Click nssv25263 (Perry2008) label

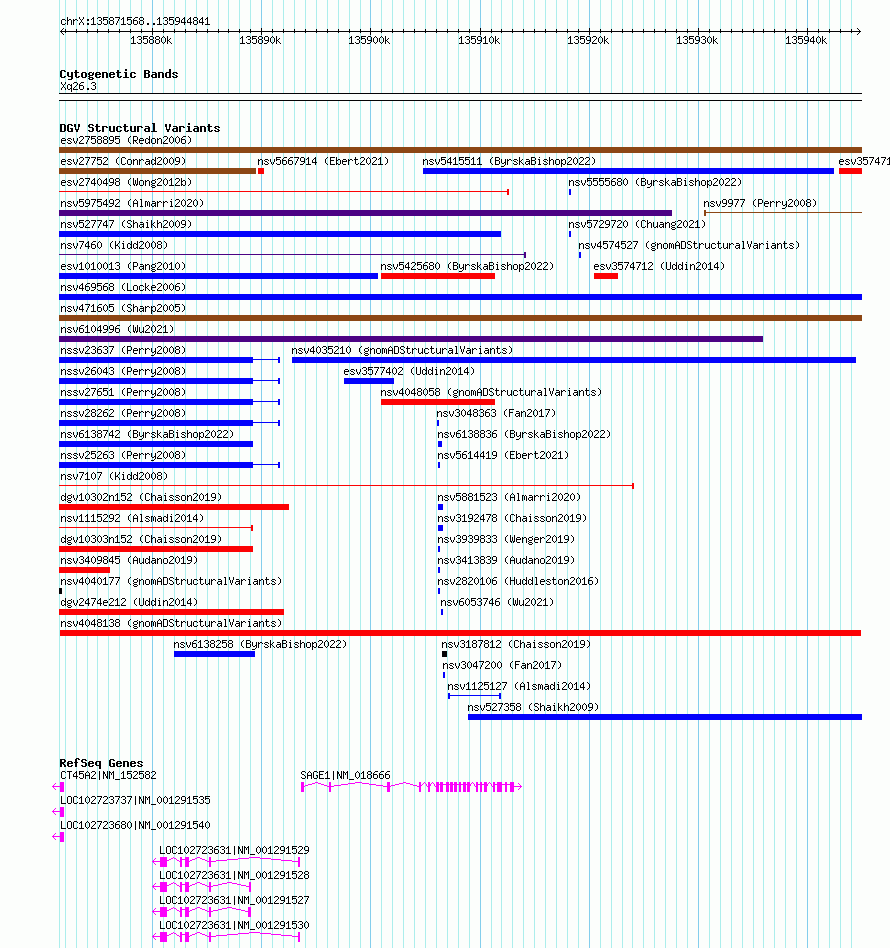[123, 455]
